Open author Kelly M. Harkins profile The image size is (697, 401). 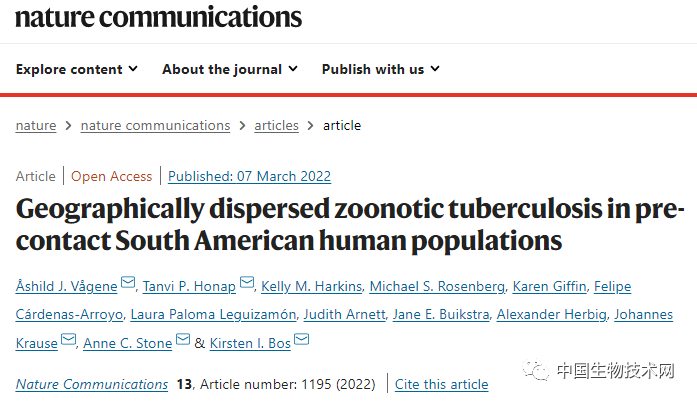[309, 287]
